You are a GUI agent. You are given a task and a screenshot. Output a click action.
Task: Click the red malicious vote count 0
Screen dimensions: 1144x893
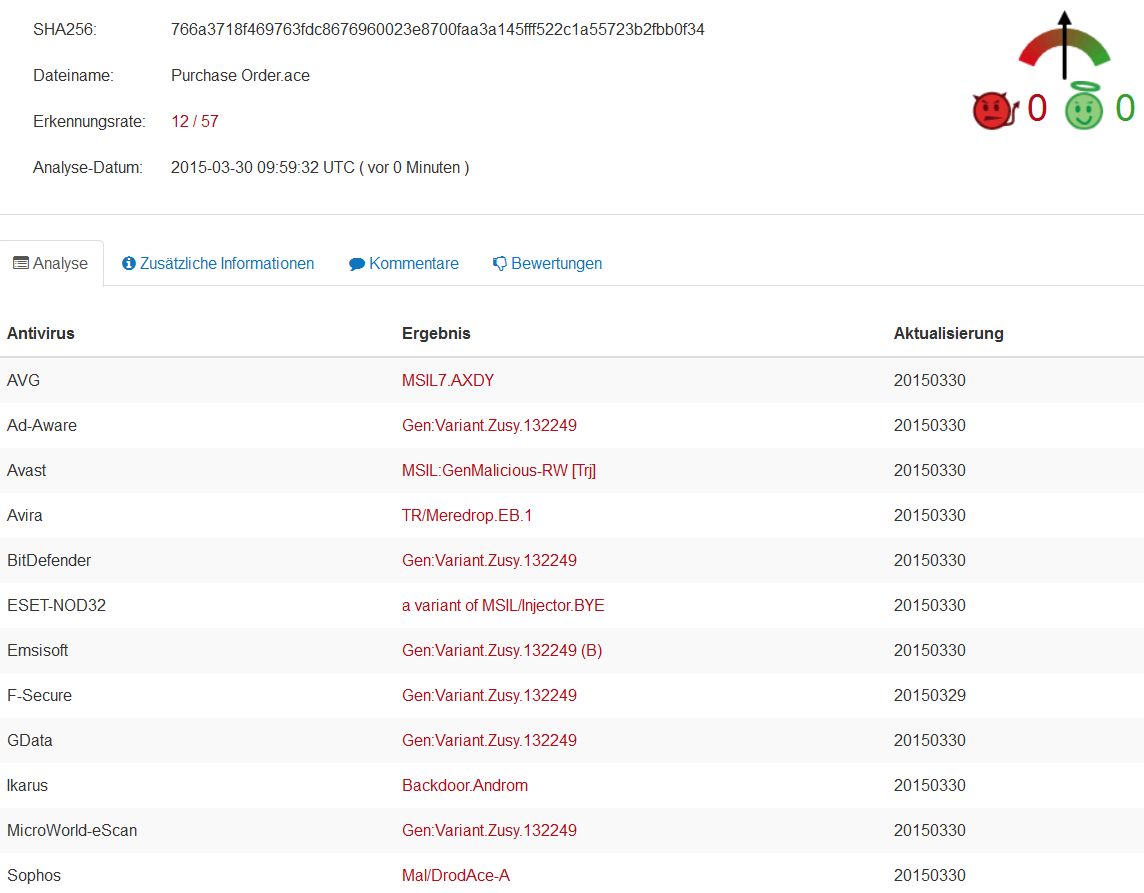tap(1037, 108)
